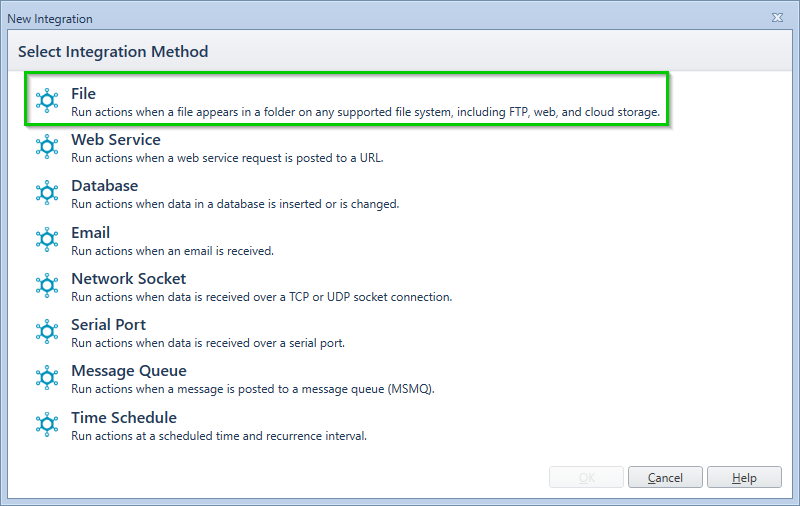The height and width of the screenshot is (506, 800).
Task: Open Help for this dialog
Action: pyautogui.click(x=744, y=477)
